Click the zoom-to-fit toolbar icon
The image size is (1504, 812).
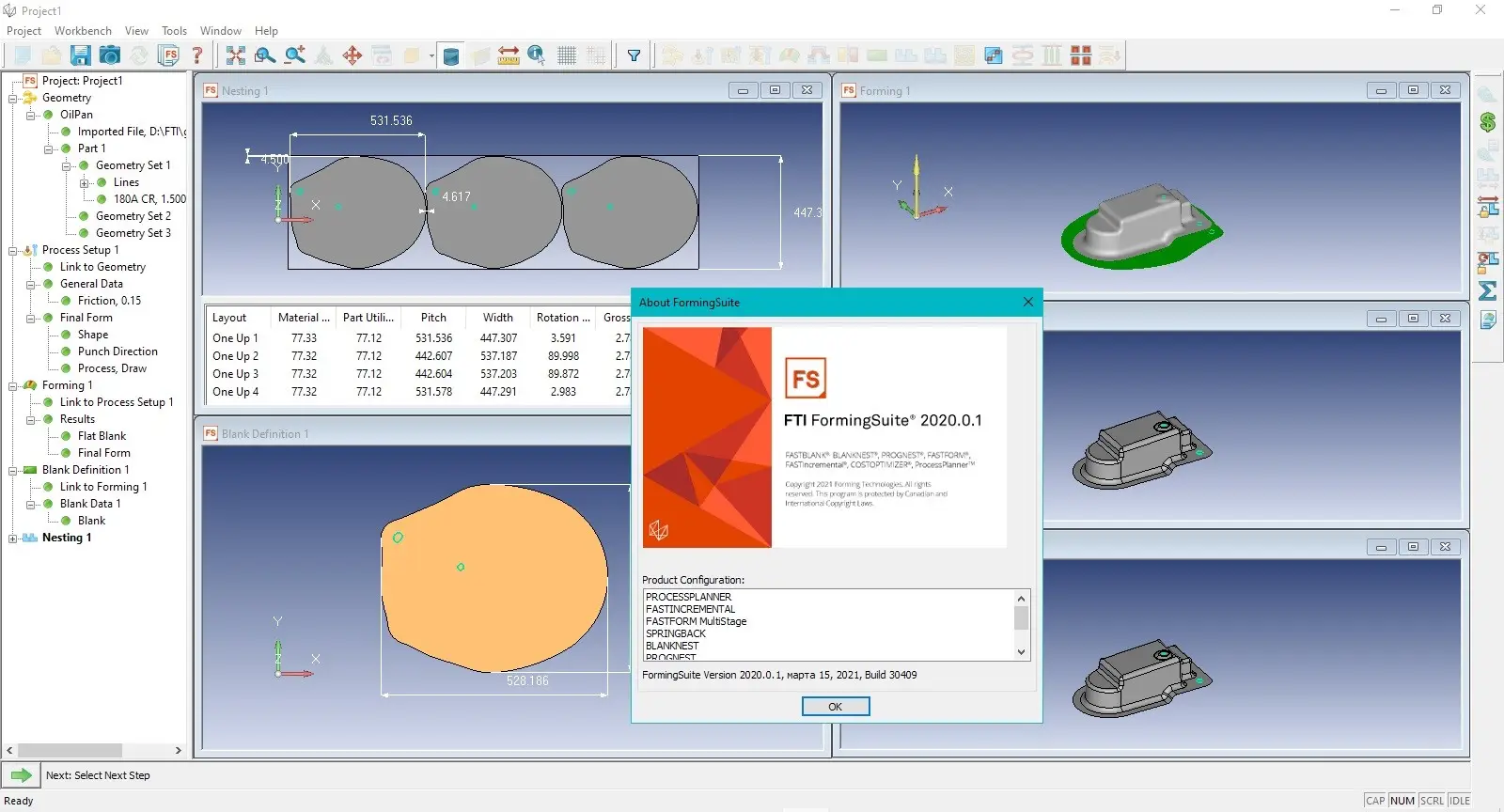click(236, 55)
